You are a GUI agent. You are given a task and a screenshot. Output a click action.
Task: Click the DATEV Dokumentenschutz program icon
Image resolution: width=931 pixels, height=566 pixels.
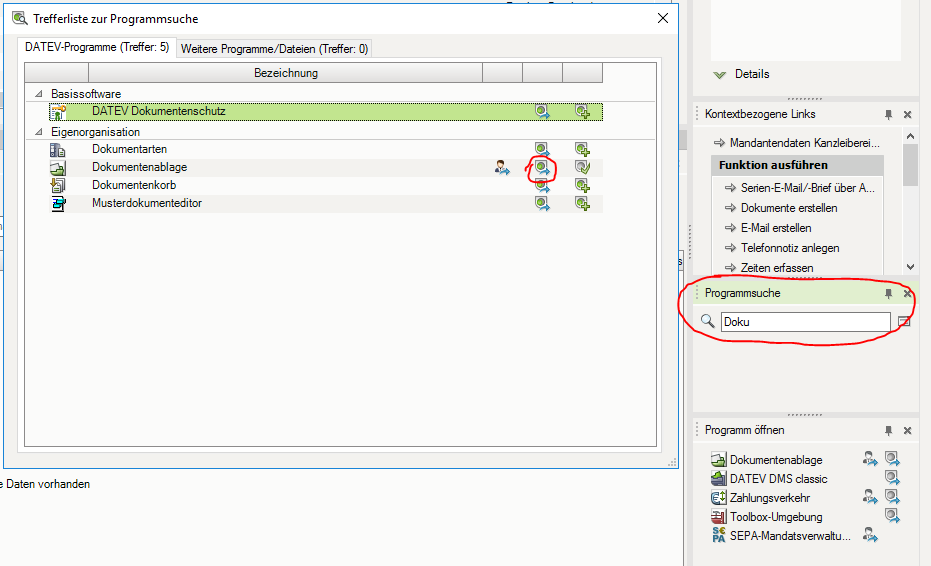point(58,112)
